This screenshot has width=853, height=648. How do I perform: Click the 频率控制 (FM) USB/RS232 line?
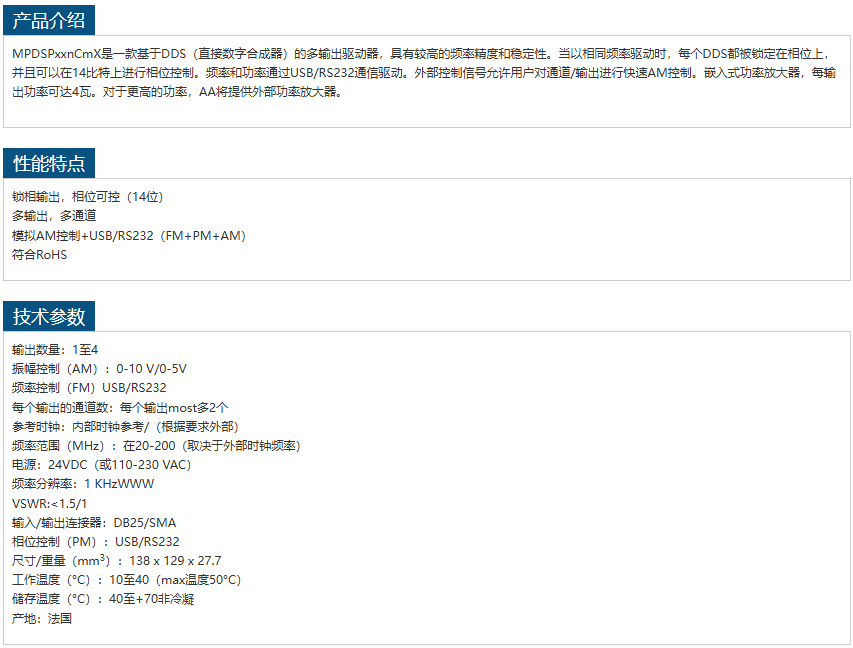coord(89,388)
